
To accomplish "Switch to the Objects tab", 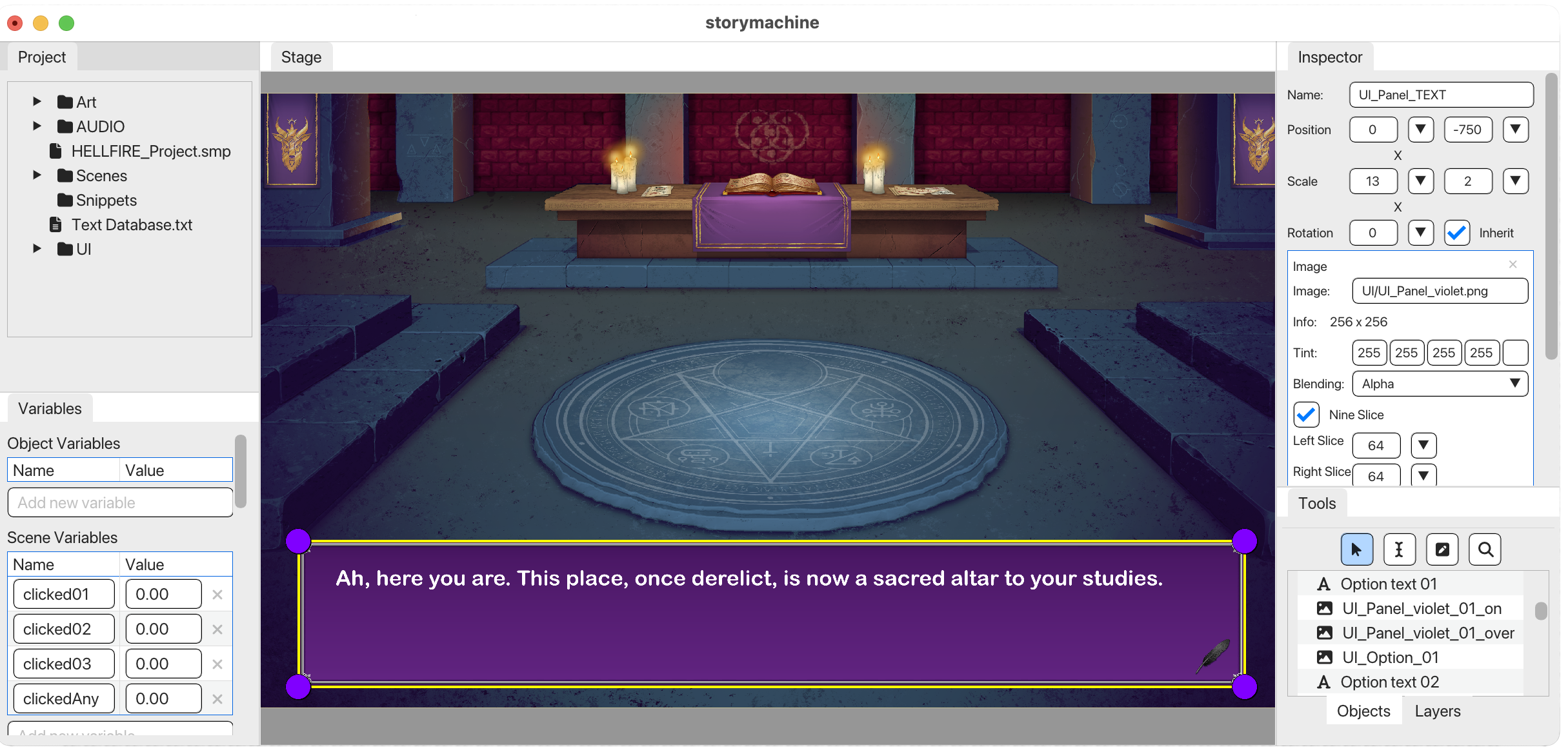I will click(x=1363, y=711).
